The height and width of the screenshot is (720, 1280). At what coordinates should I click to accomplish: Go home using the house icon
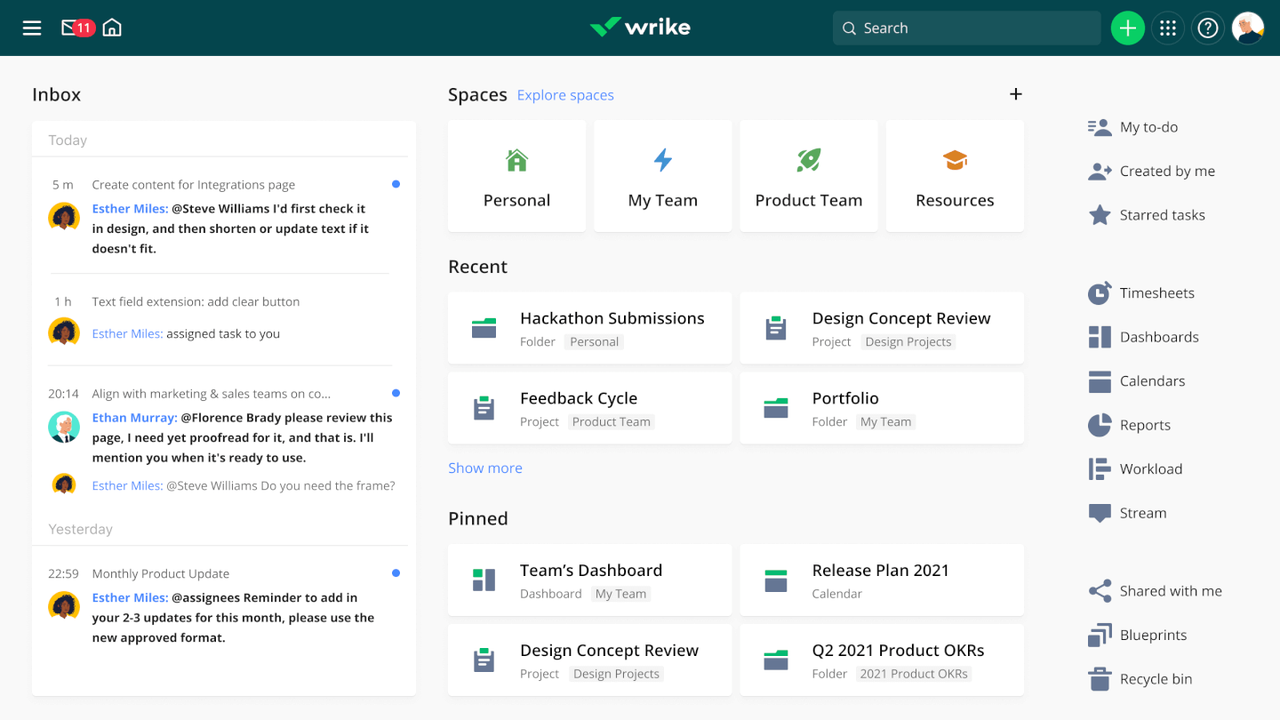[x=111, y=27]
